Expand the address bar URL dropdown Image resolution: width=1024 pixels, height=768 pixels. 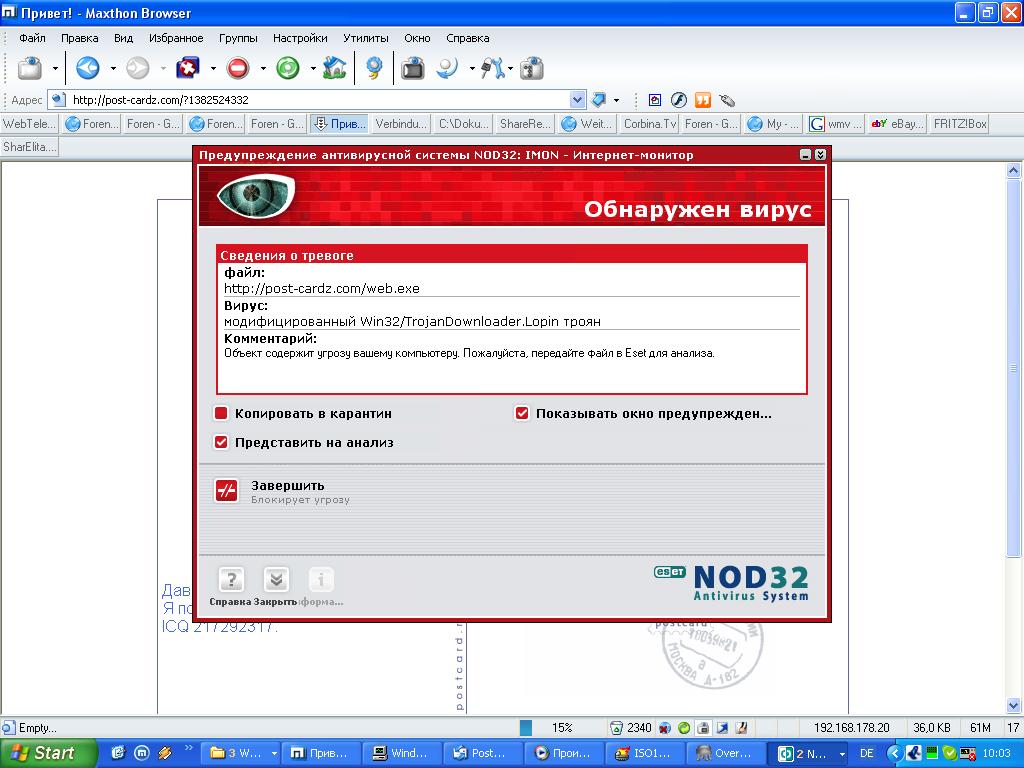(577, 100)
